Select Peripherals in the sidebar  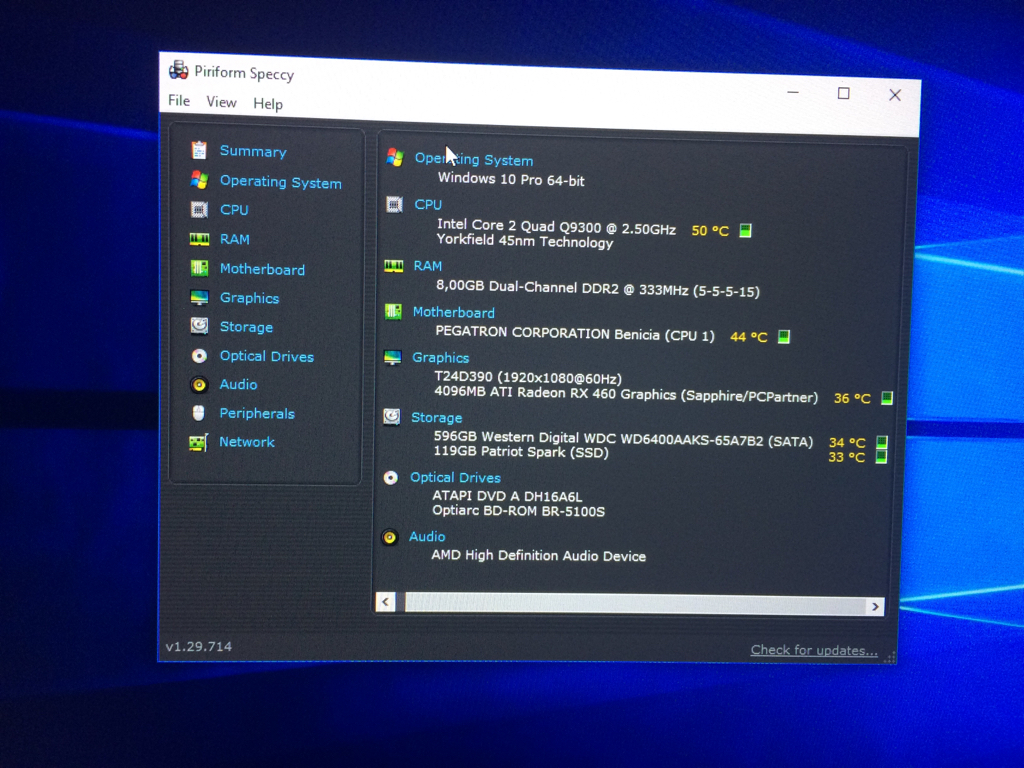point(257,413)
